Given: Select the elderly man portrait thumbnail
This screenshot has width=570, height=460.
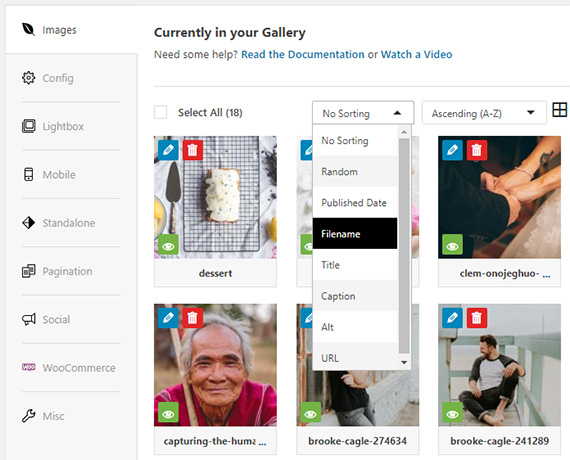Looking at the screenshot, I should click(x=215, y=365).
